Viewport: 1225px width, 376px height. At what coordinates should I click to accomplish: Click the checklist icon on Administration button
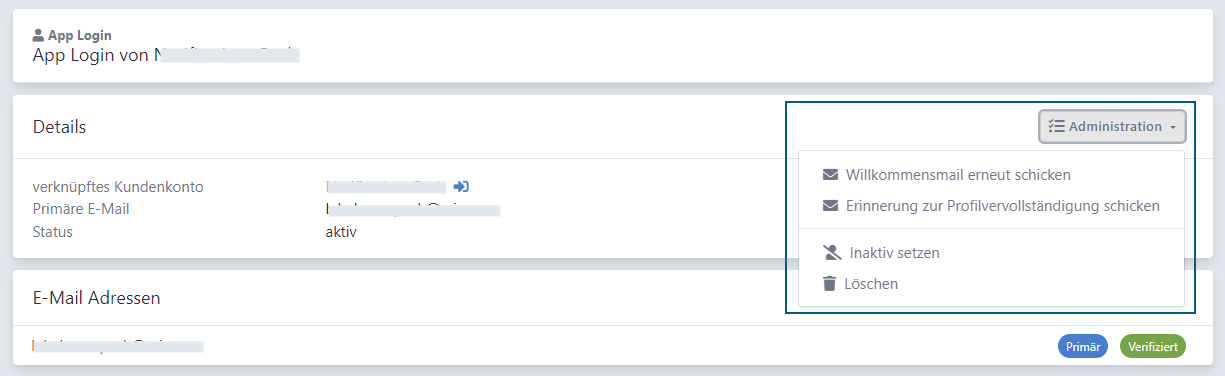[1056, 127]
